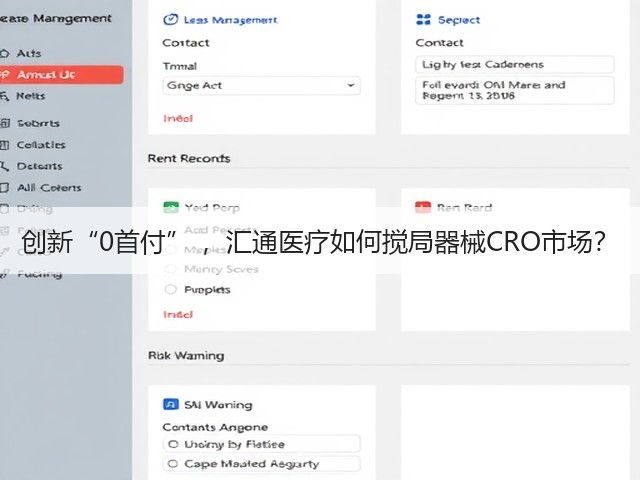Click the blue SAI Warning icon
640x480 pixels.
(x=171, y=404)
